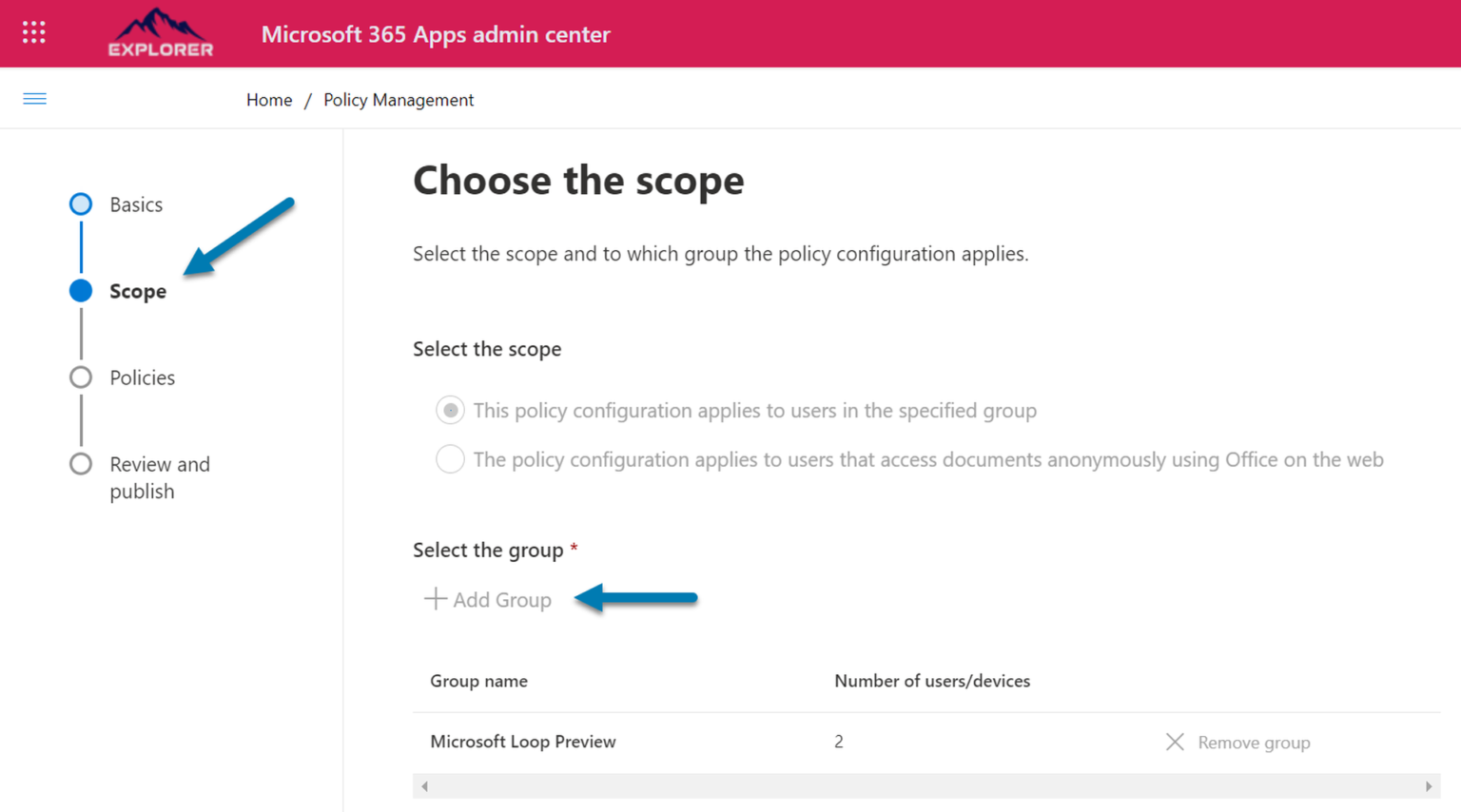Viewport: 1461px width, 812px height.
Task: Open the Policy Management breadcrumb link
Action: [x=399, y=100]
